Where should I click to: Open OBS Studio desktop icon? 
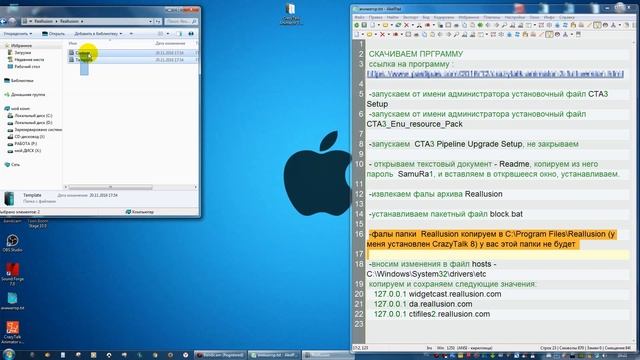pos(12,243)
